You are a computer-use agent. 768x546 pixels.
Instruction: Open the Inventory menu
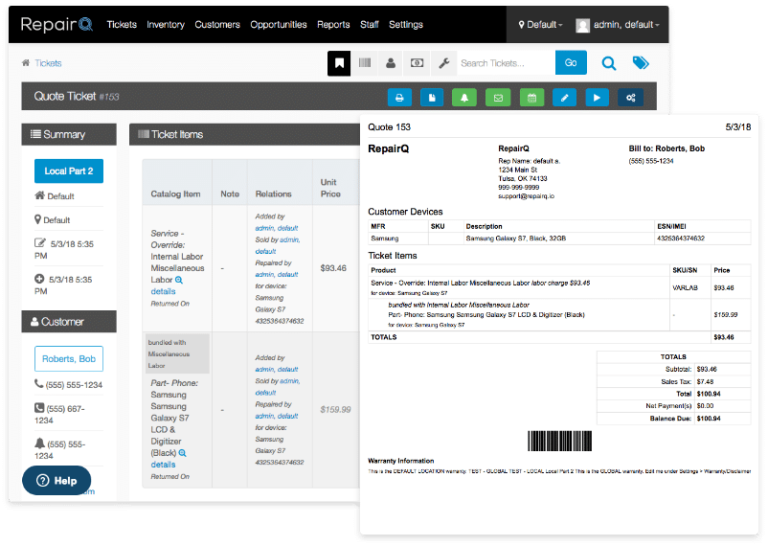point(166,25)
